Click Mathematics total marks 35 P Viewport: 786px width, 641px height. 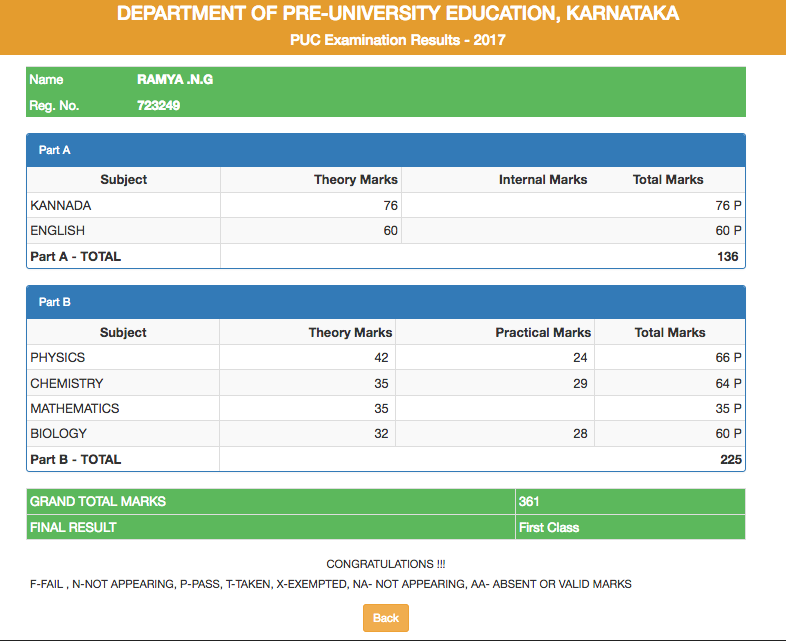pos(728,408)
